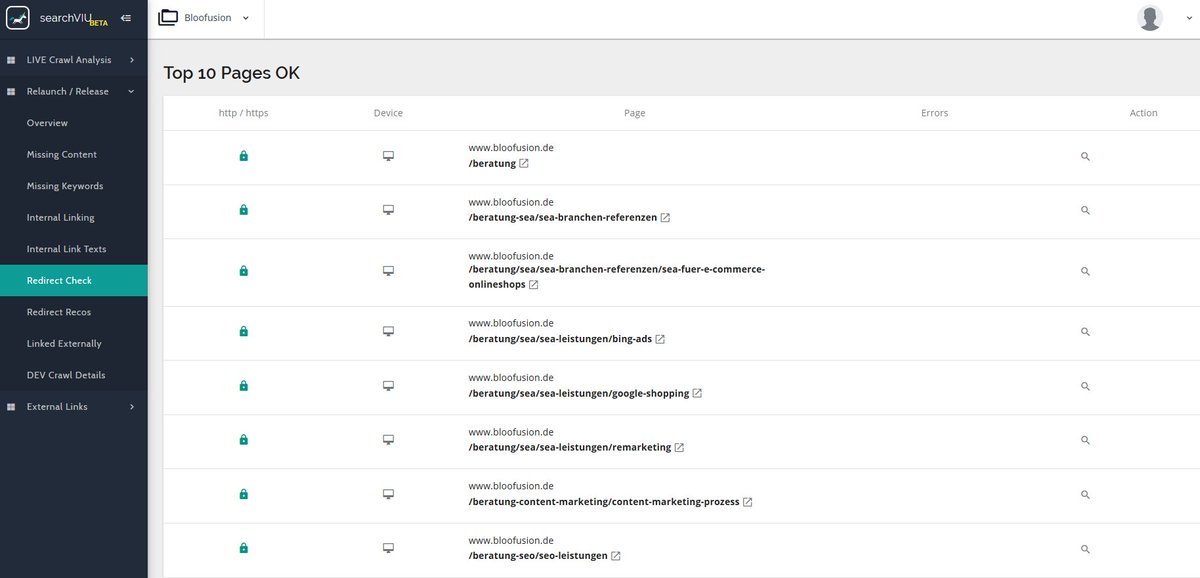Open external link icon beside bing-ads
Screen dimensions: 1200x578
[660, 339]
